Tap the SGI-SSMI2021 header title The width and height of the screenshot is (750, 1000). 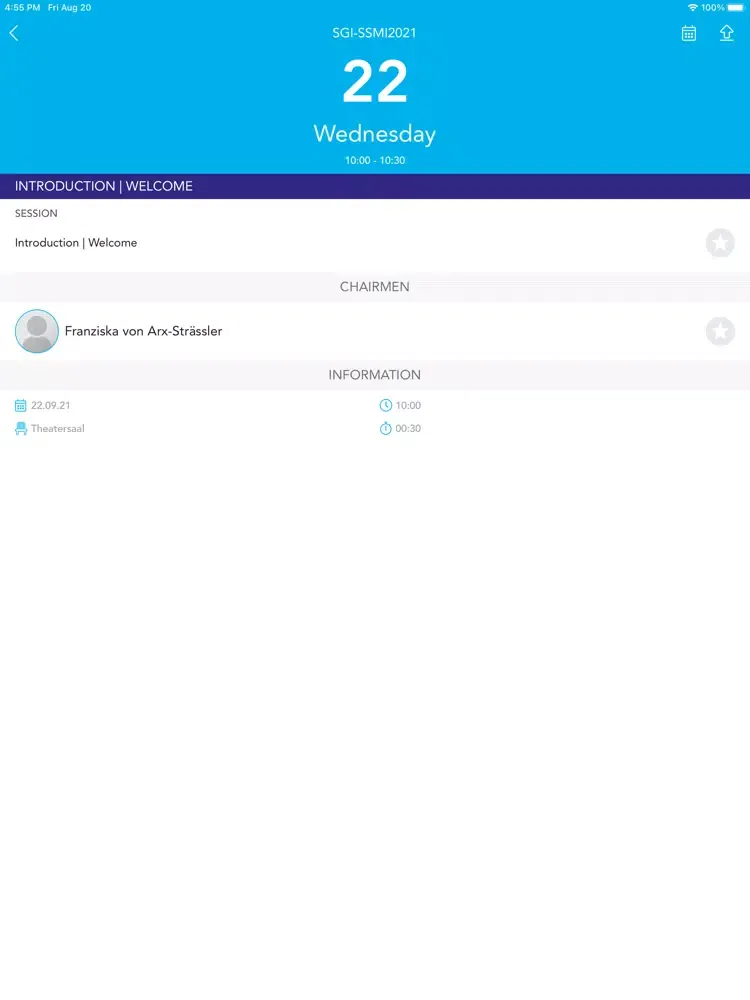click(x=374, y=33)
